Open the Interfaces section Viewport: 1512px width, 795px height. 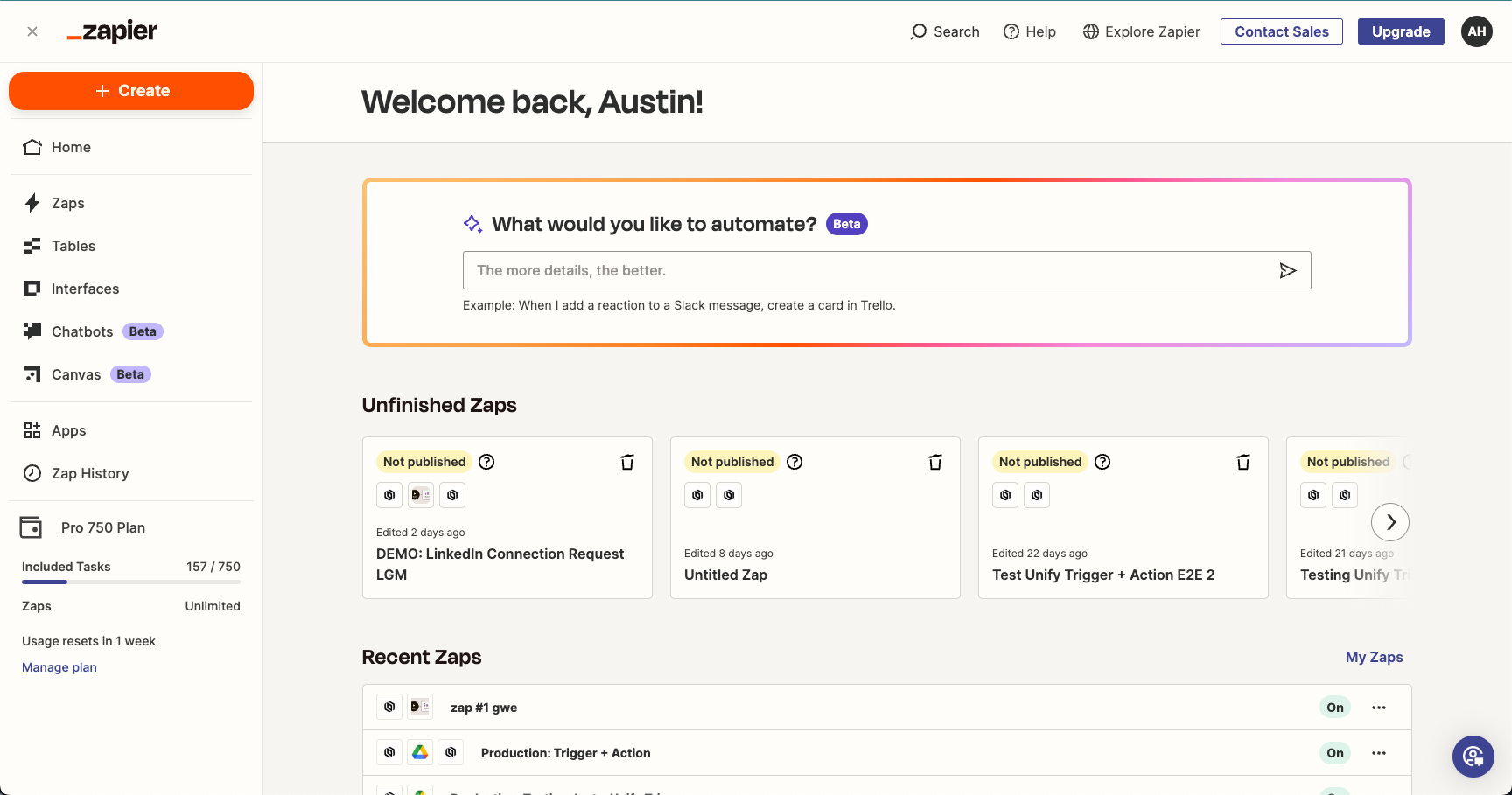click(85, 289)
